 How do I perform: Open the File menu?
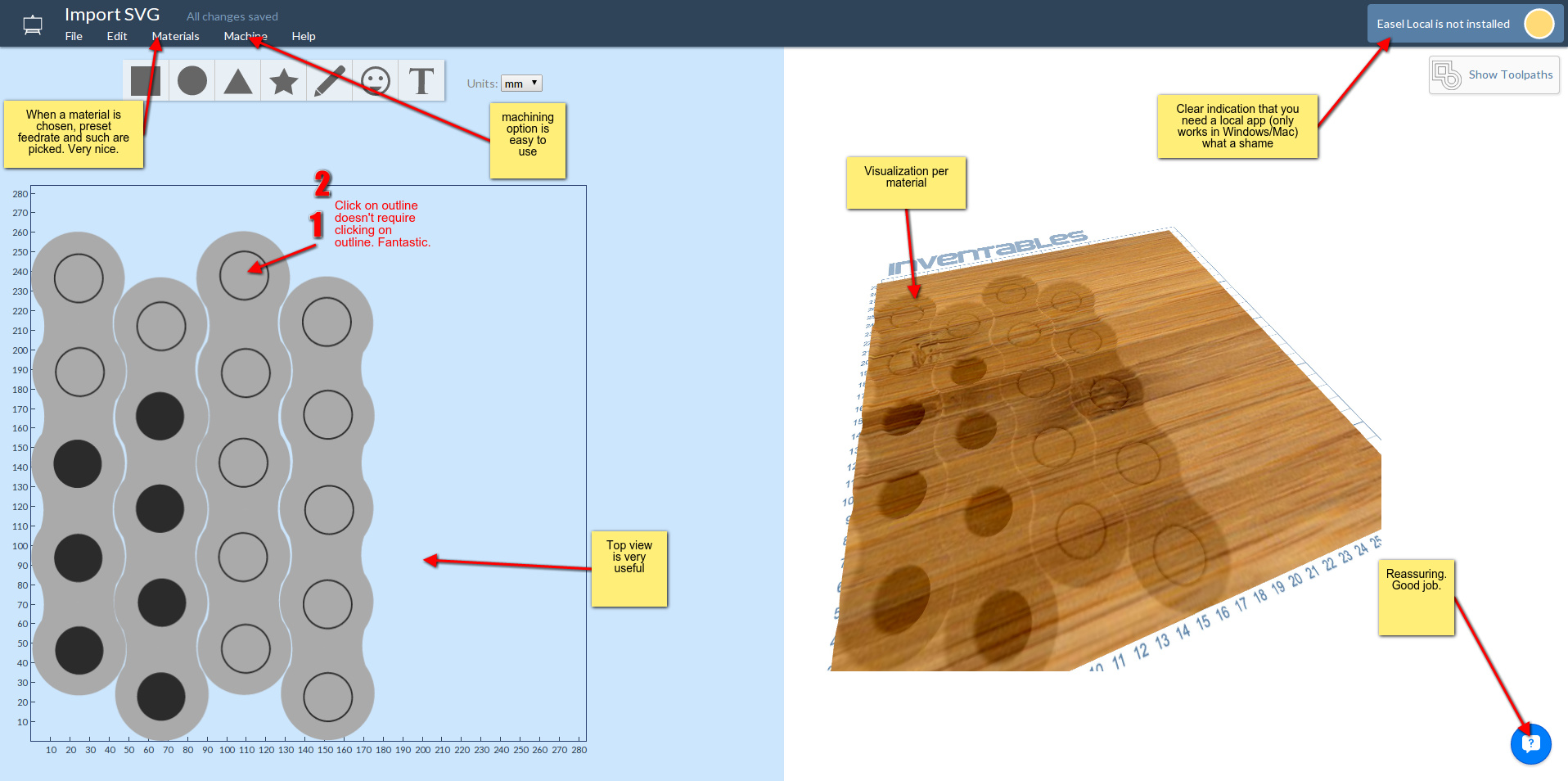tap(74, 36)
